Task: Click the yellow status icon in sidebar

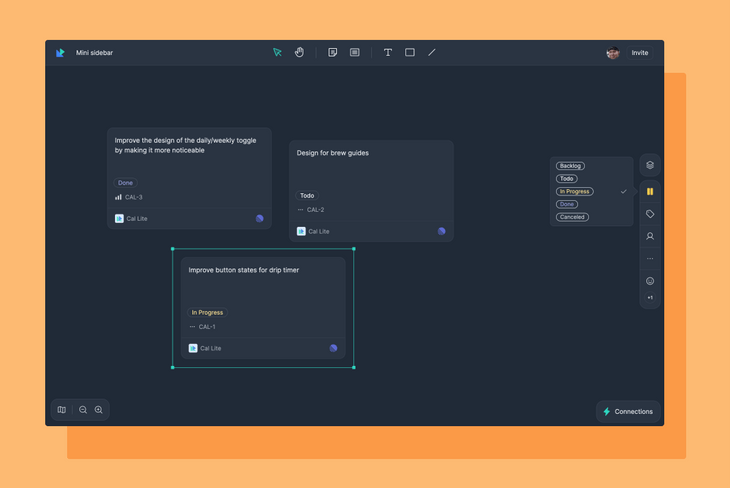Action: [x=650, y=191]
